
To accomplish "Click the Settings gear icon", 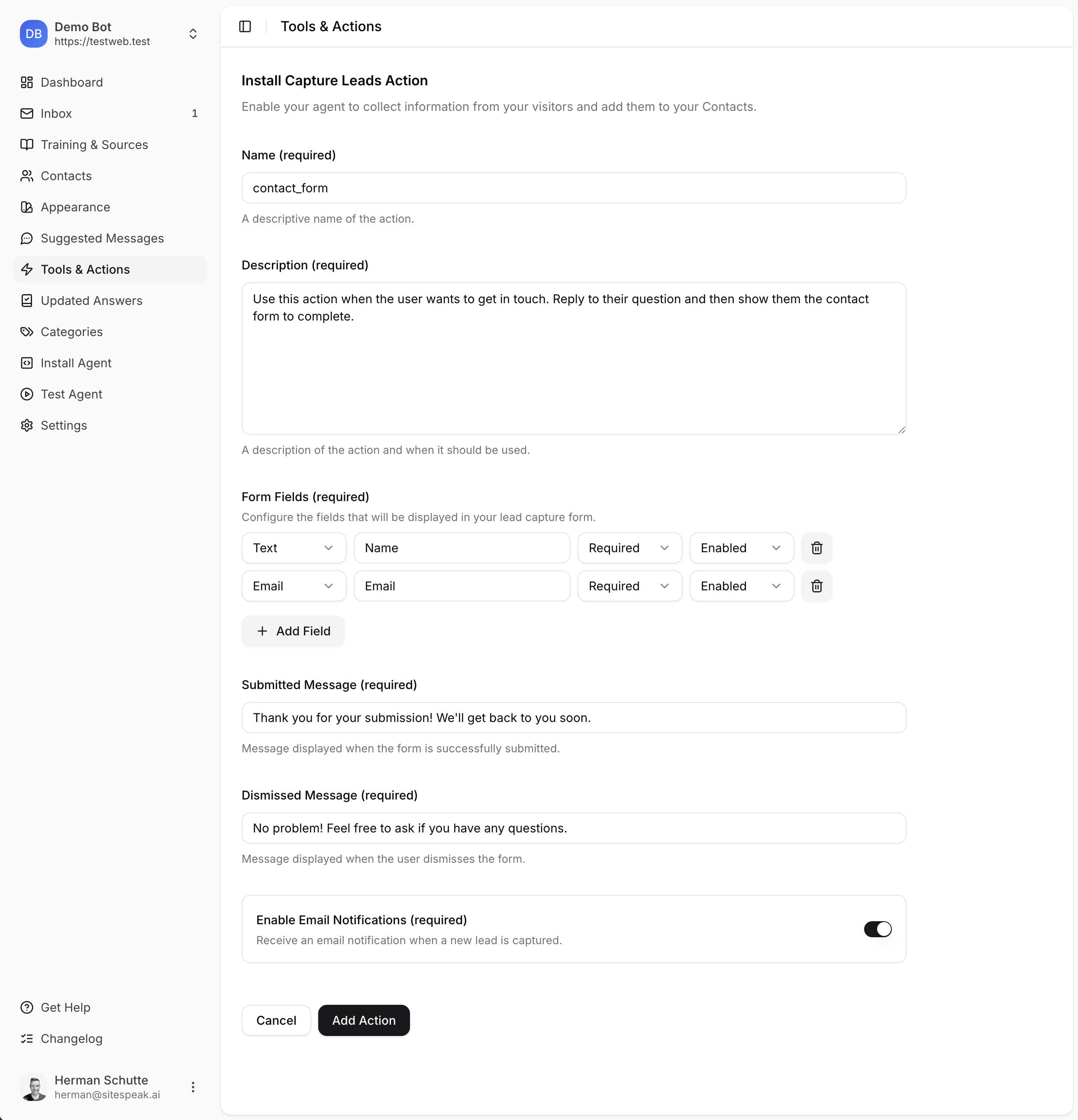I will (27, 426).
